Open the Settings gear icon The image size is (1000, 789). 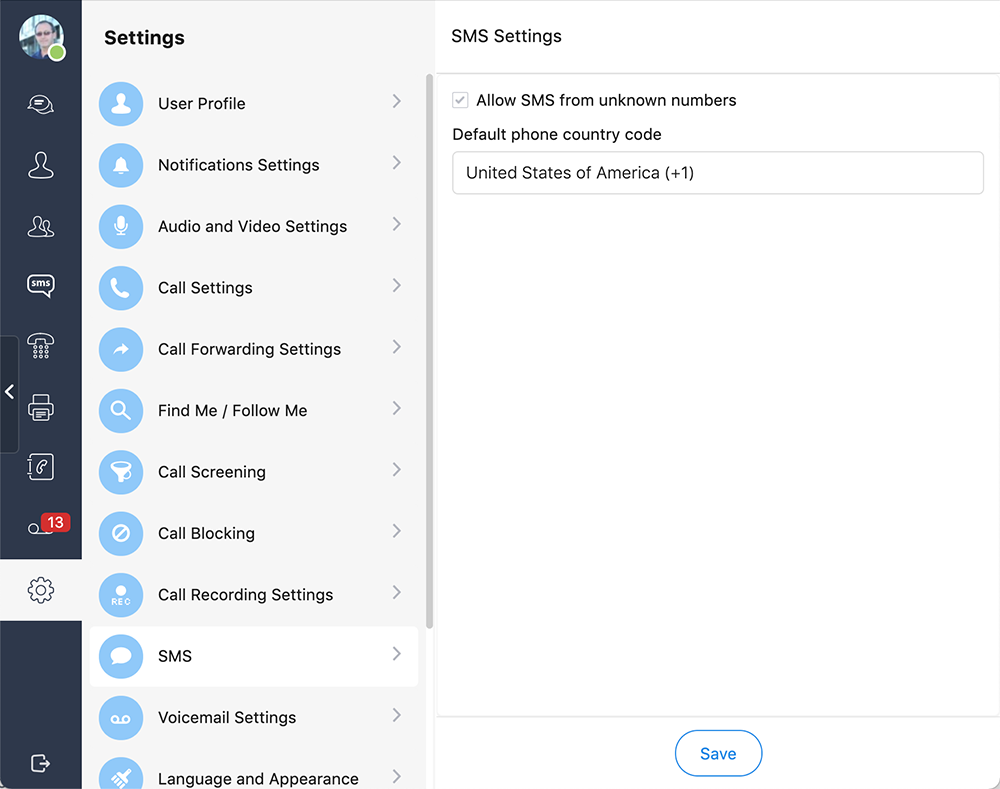pyautogui.click(x=41, y=590)
